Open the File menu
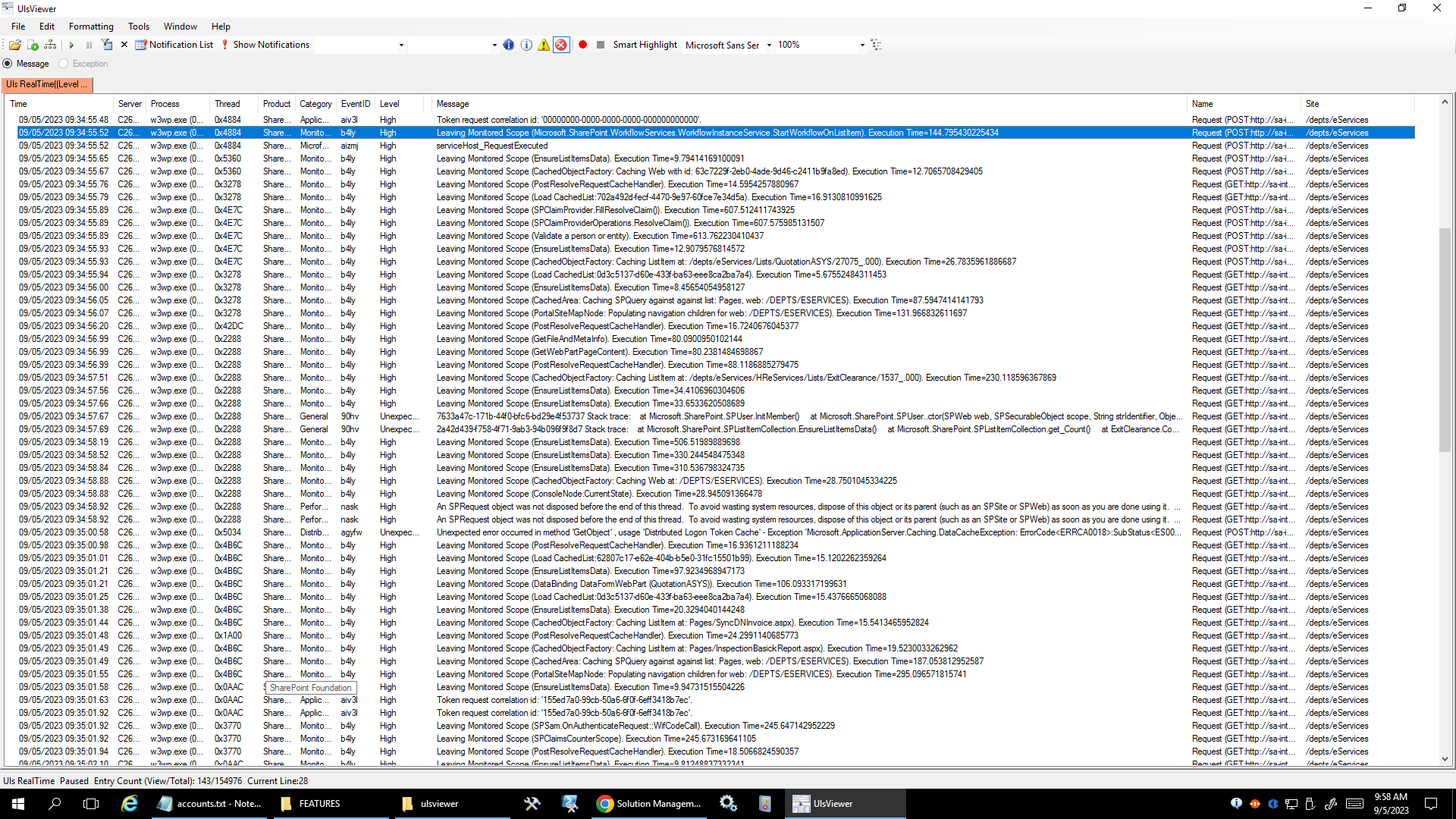 tap(18, 27)
